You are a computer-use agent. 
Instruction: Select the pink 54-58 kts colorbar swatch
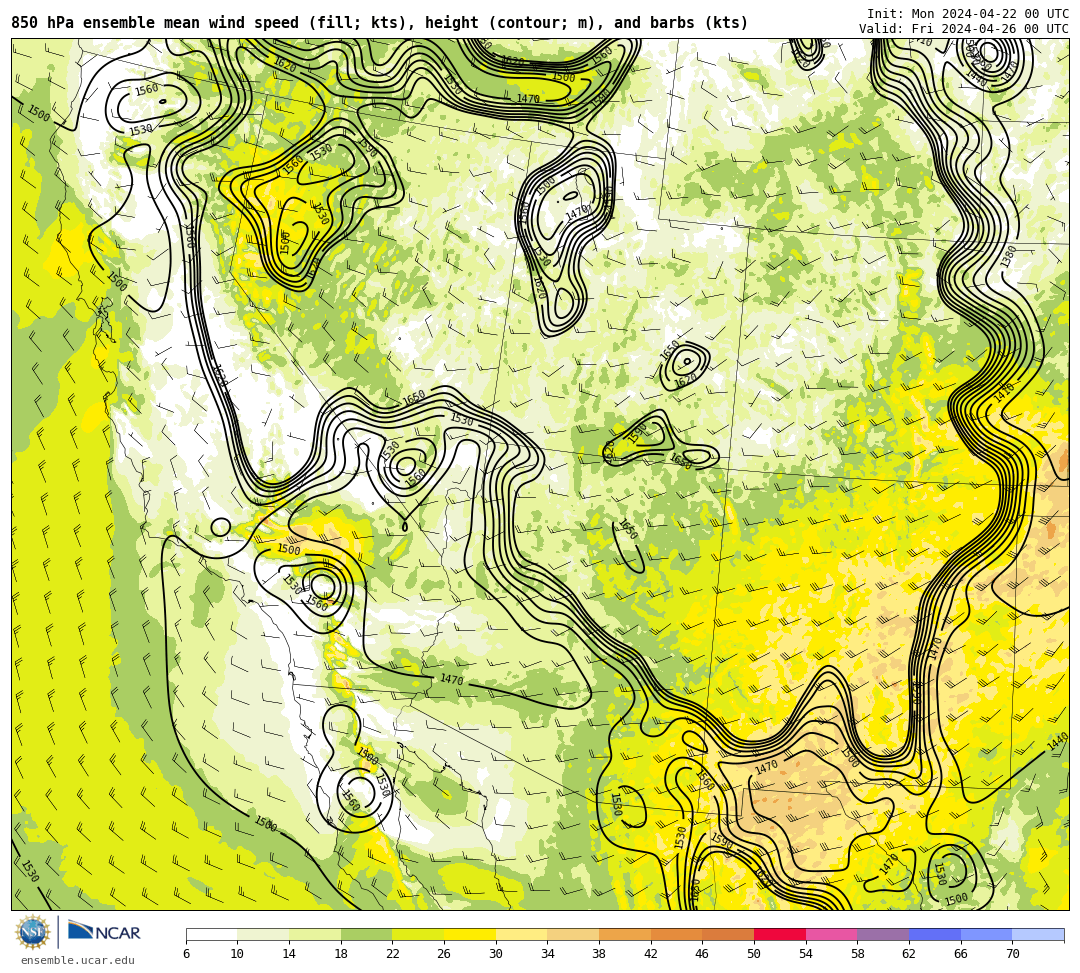pos(831,934)
